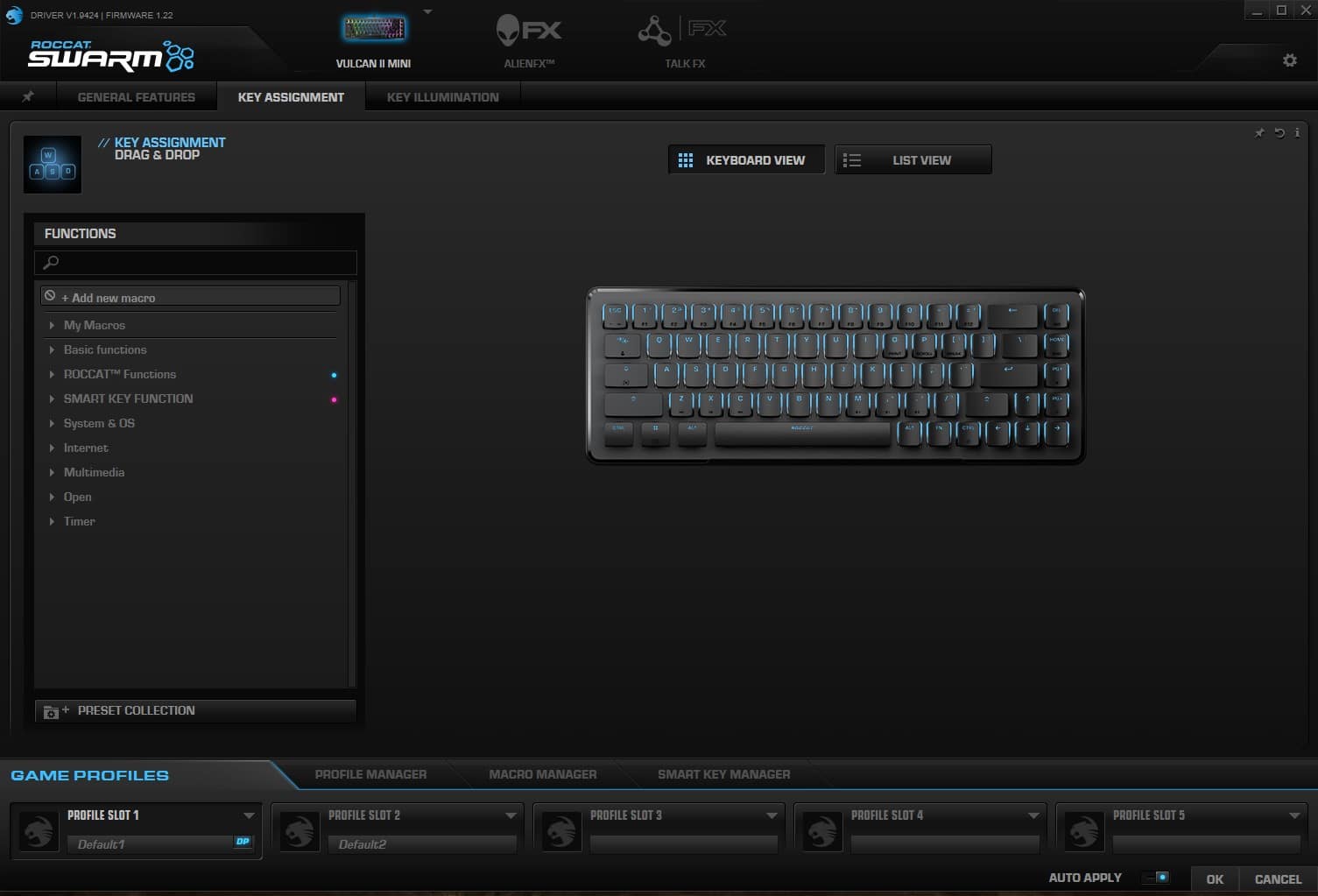Expand the Multimedia category

pos(53,472)
